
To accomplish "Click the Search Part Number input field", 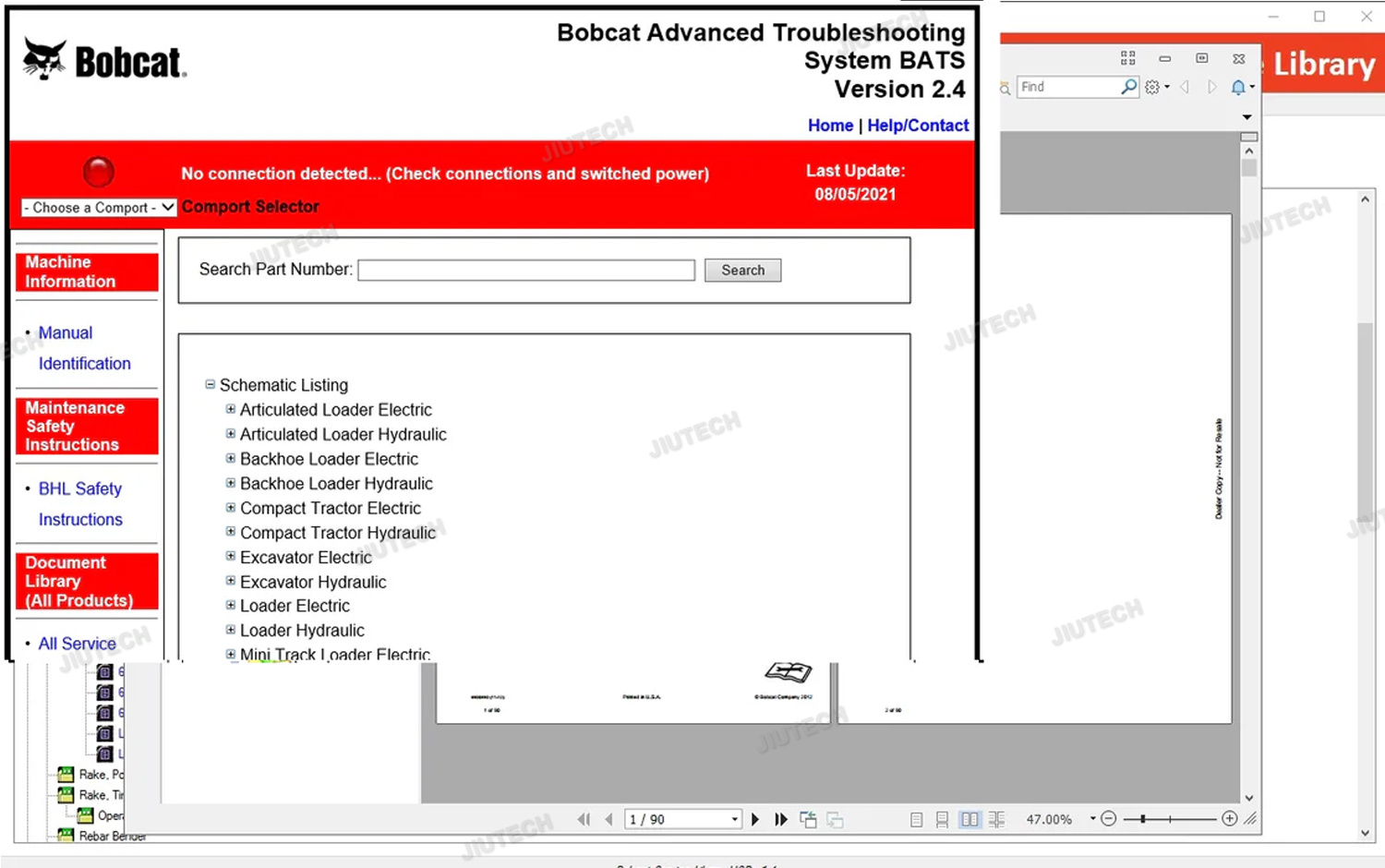I will [x=526, y=270].
